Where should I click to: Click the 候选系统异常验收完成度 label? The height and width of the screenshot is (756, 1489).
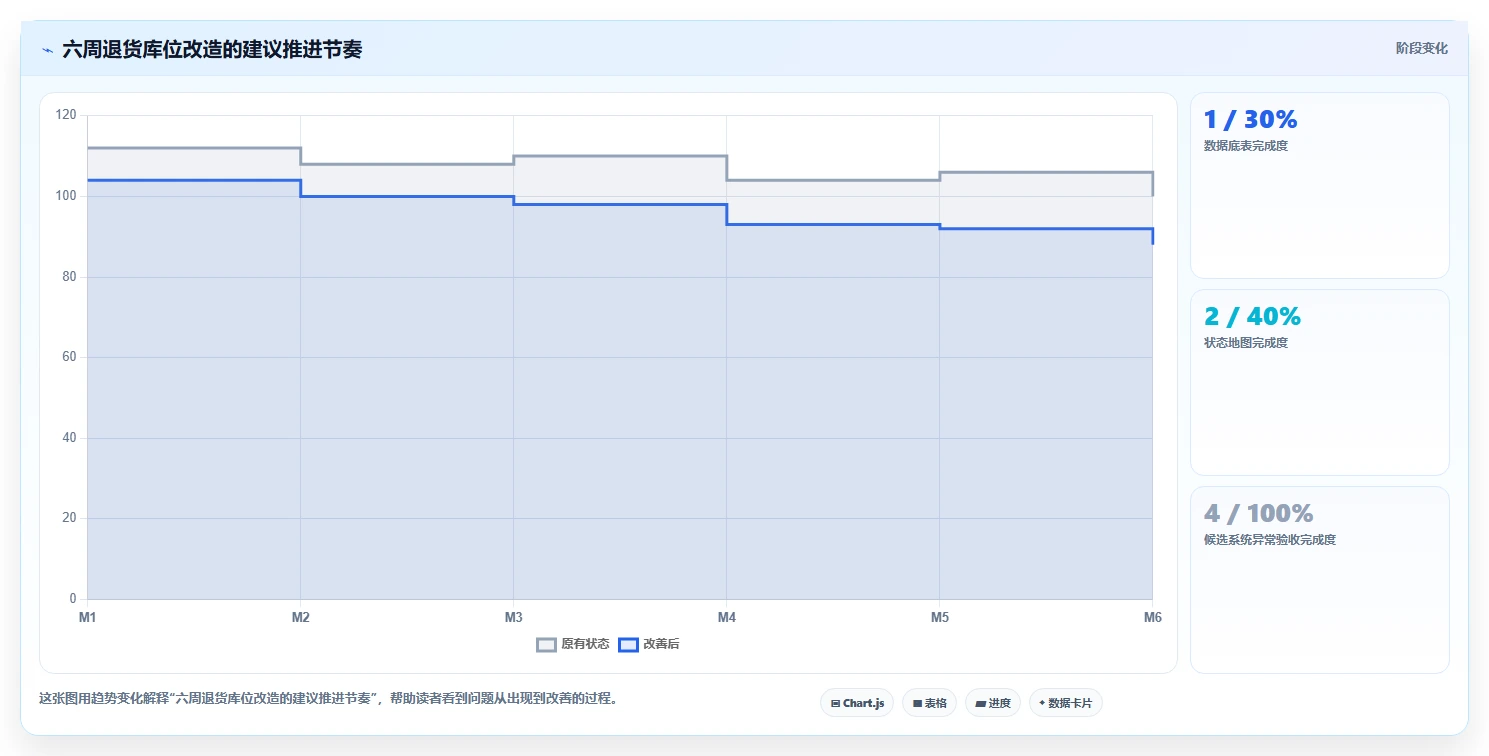[x=1270, y=540]
